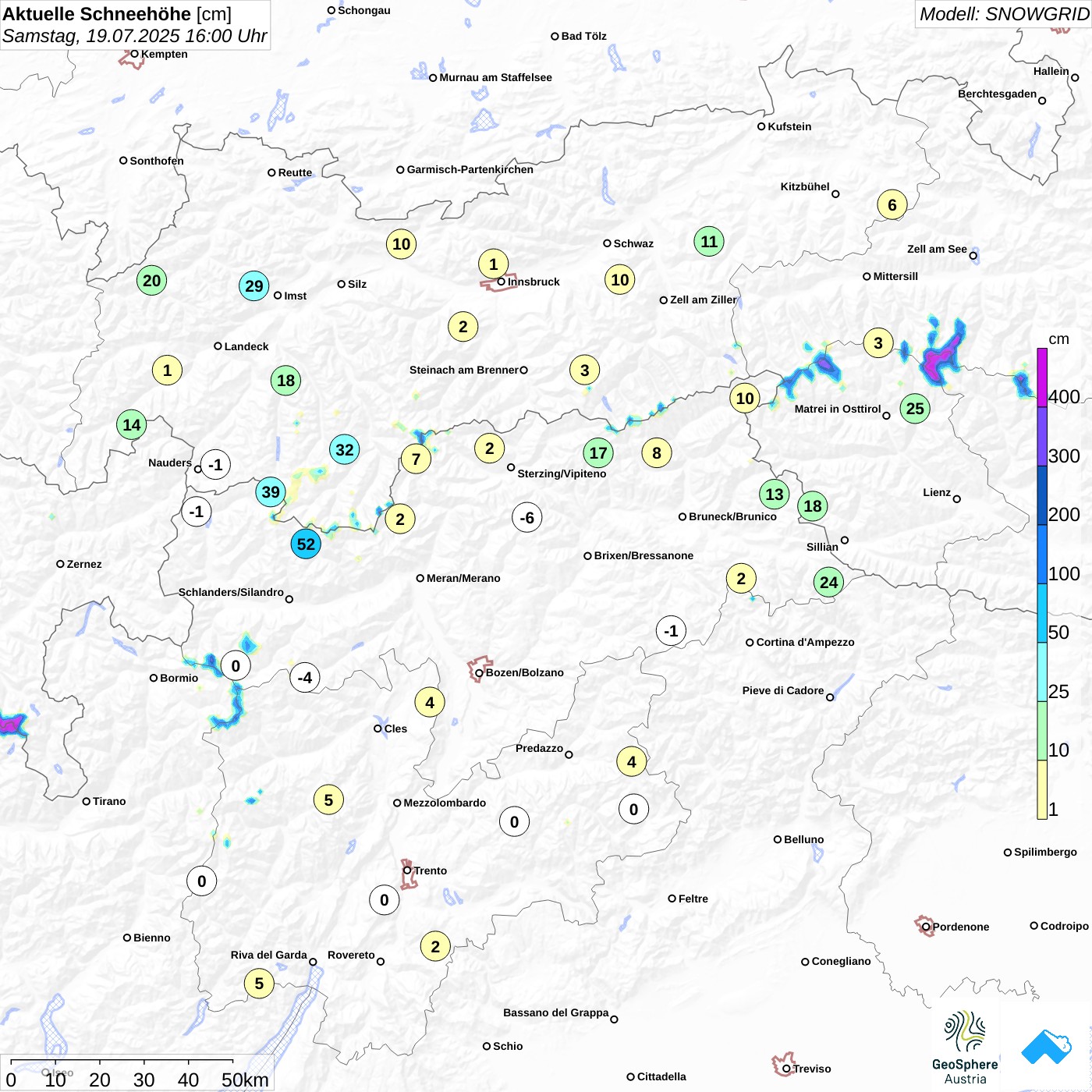Select the 1 cm marker at Innsbruck

(493, 264)
